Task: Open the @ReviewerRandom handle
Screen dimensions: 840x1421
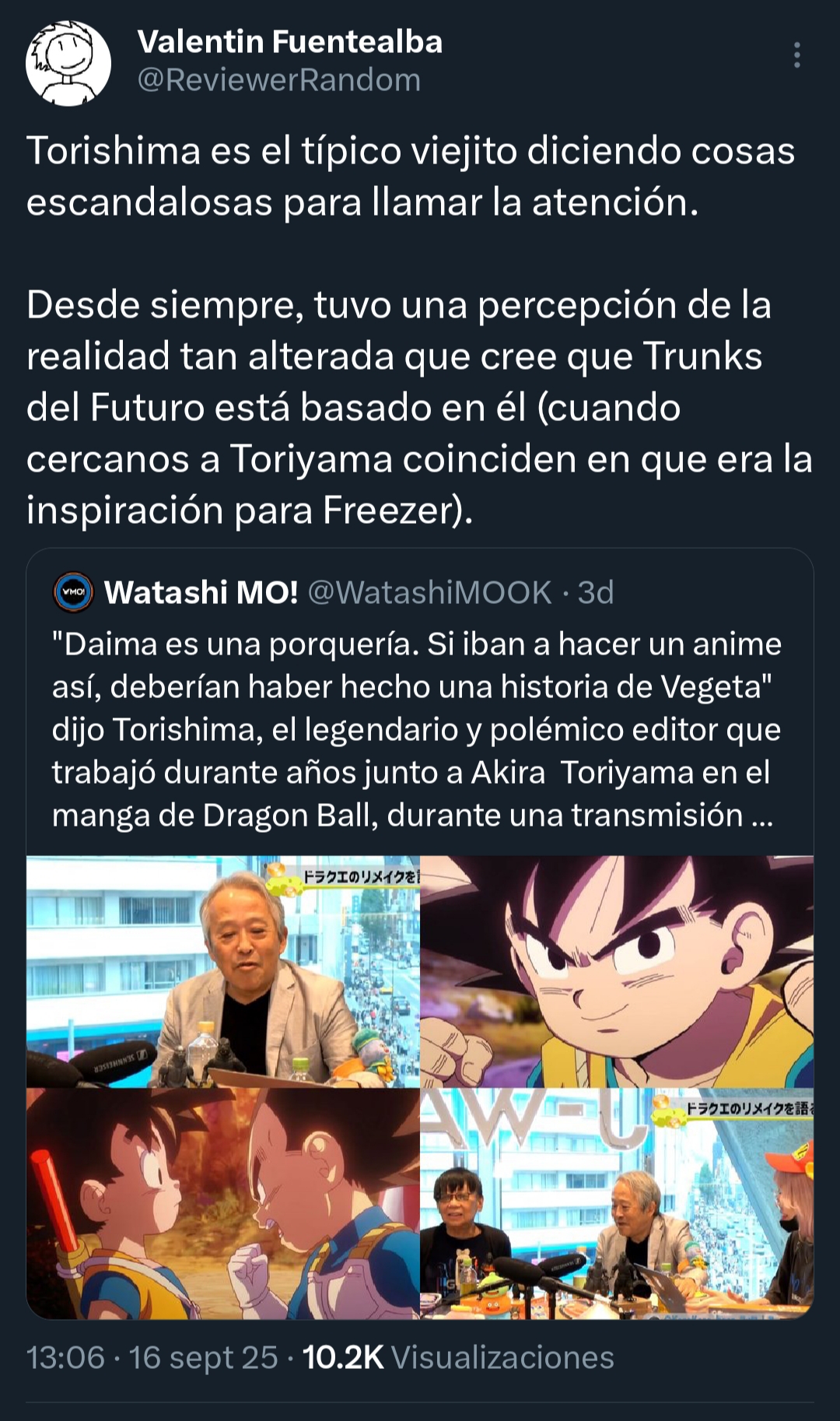Action: click(x=279, y=80)
